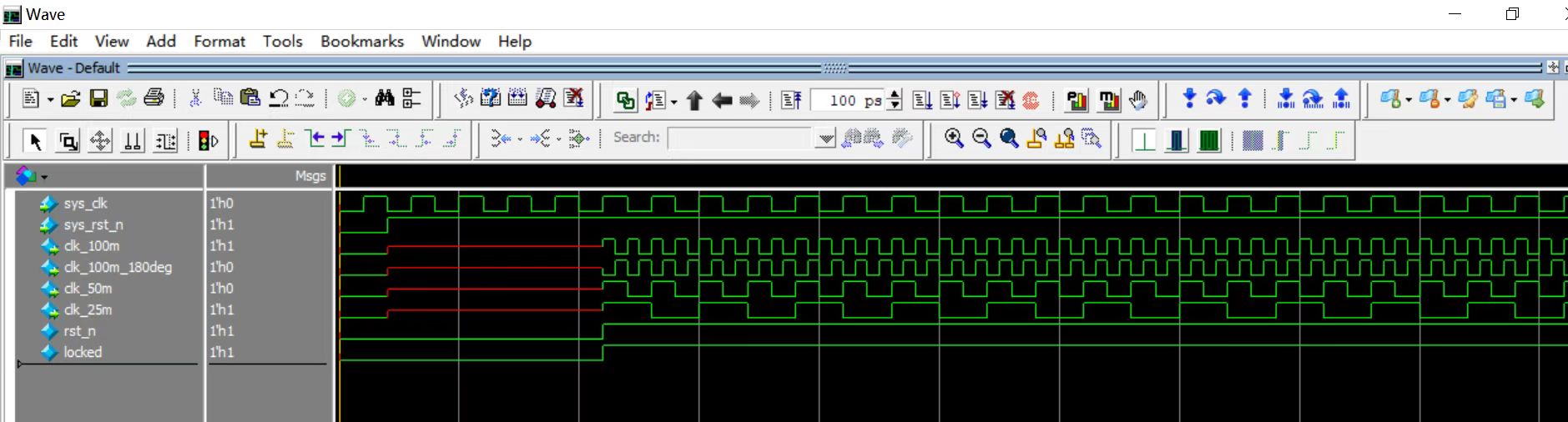1568x422 pixels.
Task: Click the Undo arrow icon
Action: tap(279, 98)
